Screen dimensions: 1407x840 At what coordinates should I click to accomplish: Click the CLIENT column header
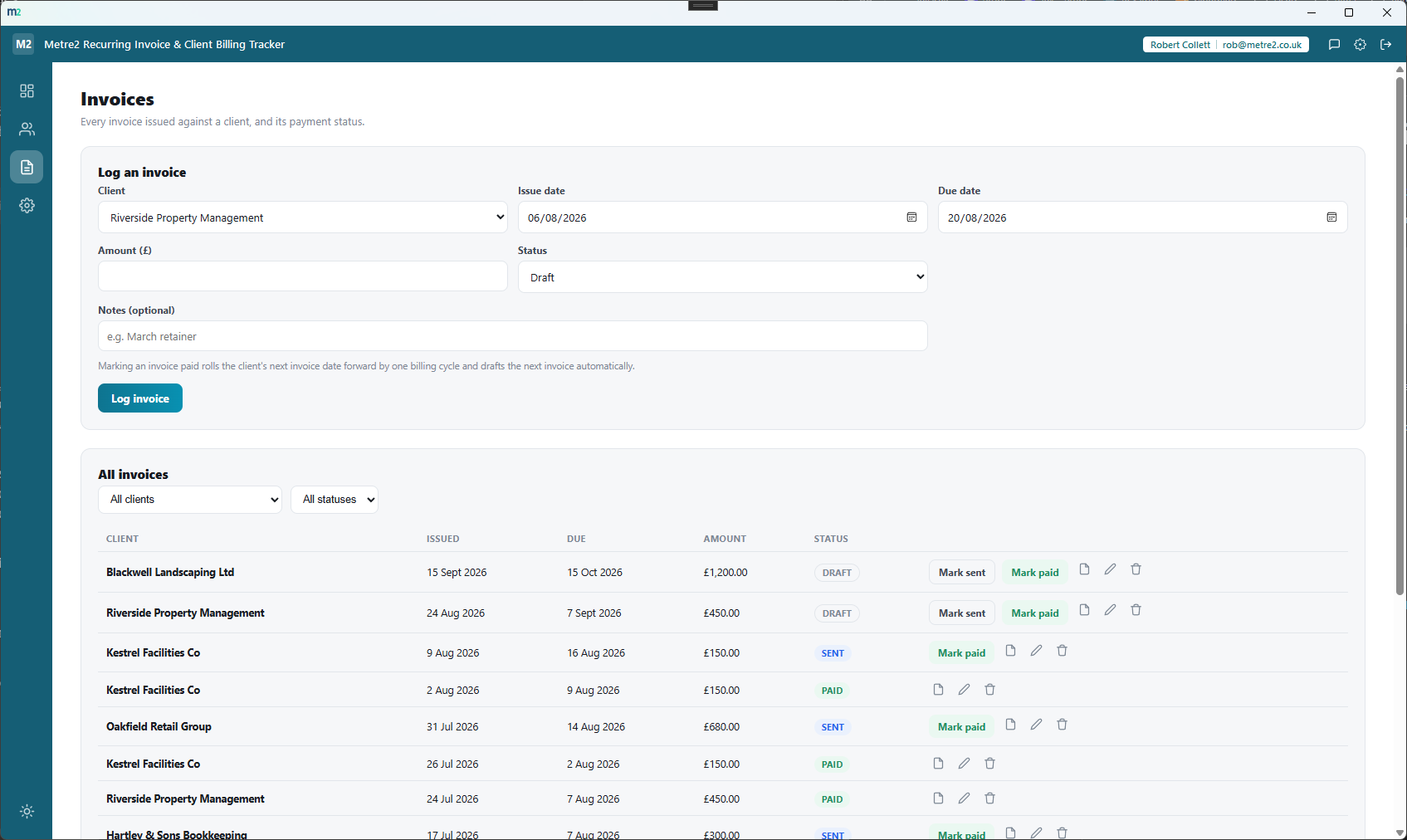click(x=122, y=539)
